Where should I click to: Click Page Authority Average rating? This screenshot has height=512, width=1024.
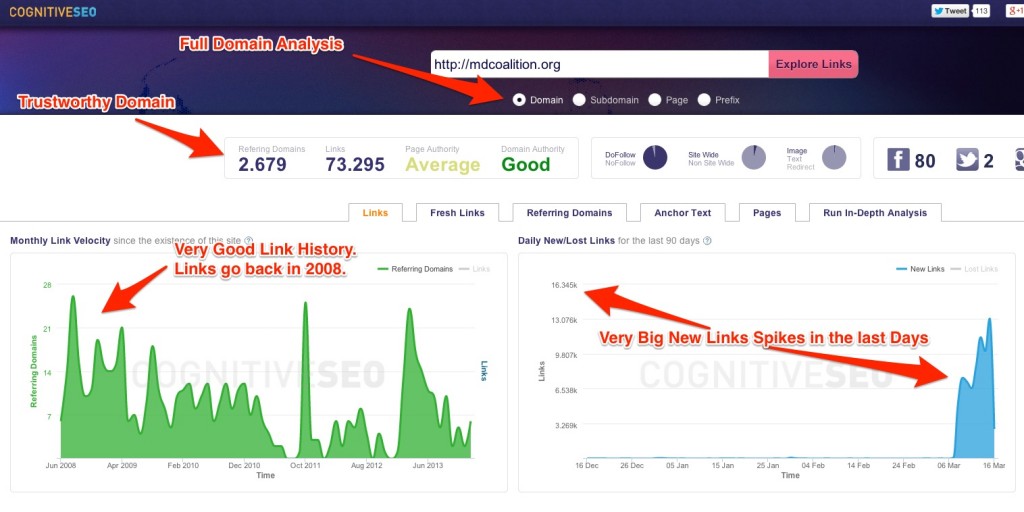442,165
